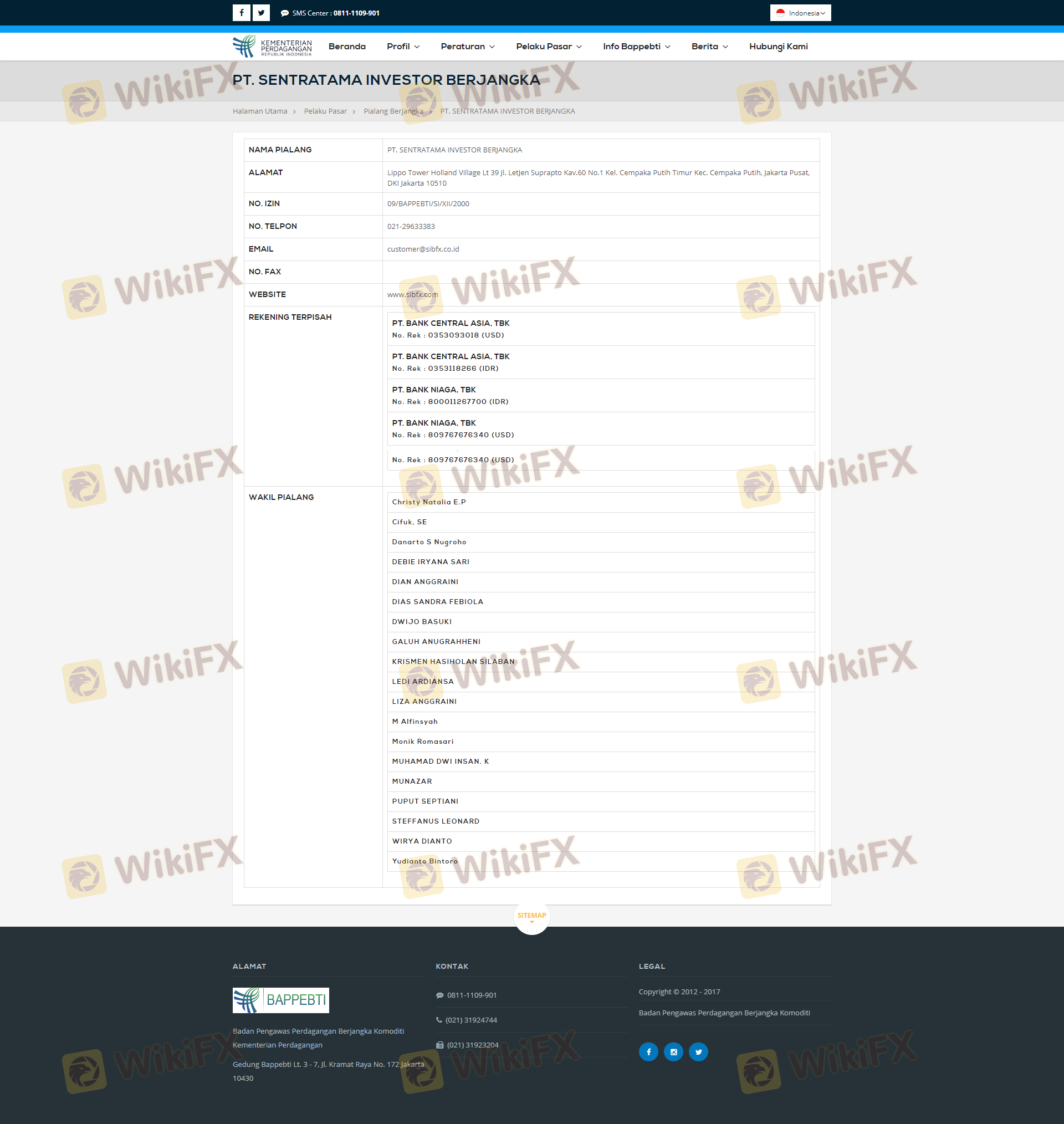1064x1124 pixels.
Task: Select wakil pialang DIAS SANDRA FEBIOLA
Action: point(601,602)
